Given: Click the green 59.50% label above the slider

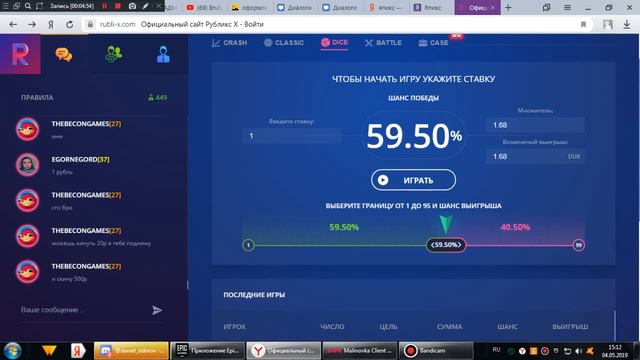Looking at the screenshot, I should tap(344, 227).
